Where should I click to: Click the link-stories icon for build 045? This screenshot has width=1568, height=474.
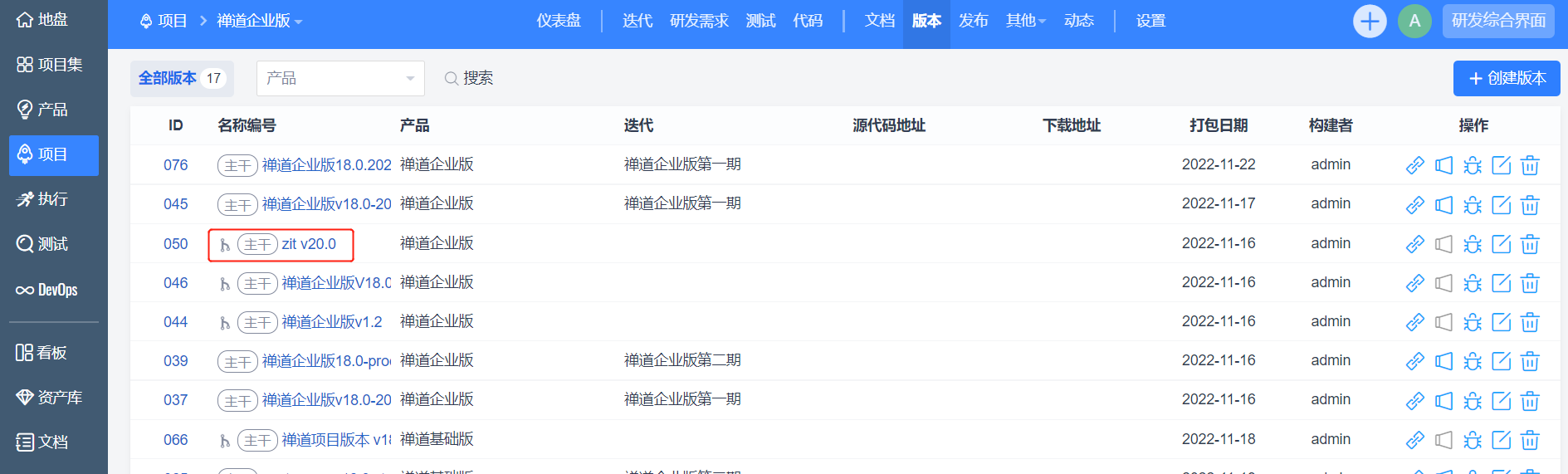coord(1415,204)
